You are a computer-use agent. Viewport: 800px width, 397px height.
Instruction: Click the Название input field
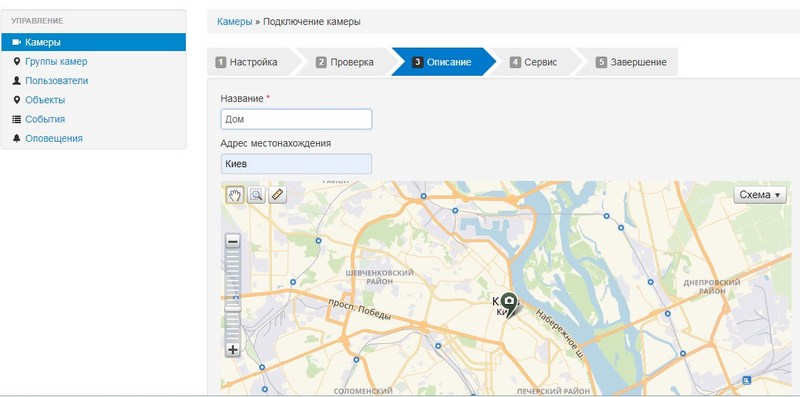pyautogui.click(x=296, y=119)
